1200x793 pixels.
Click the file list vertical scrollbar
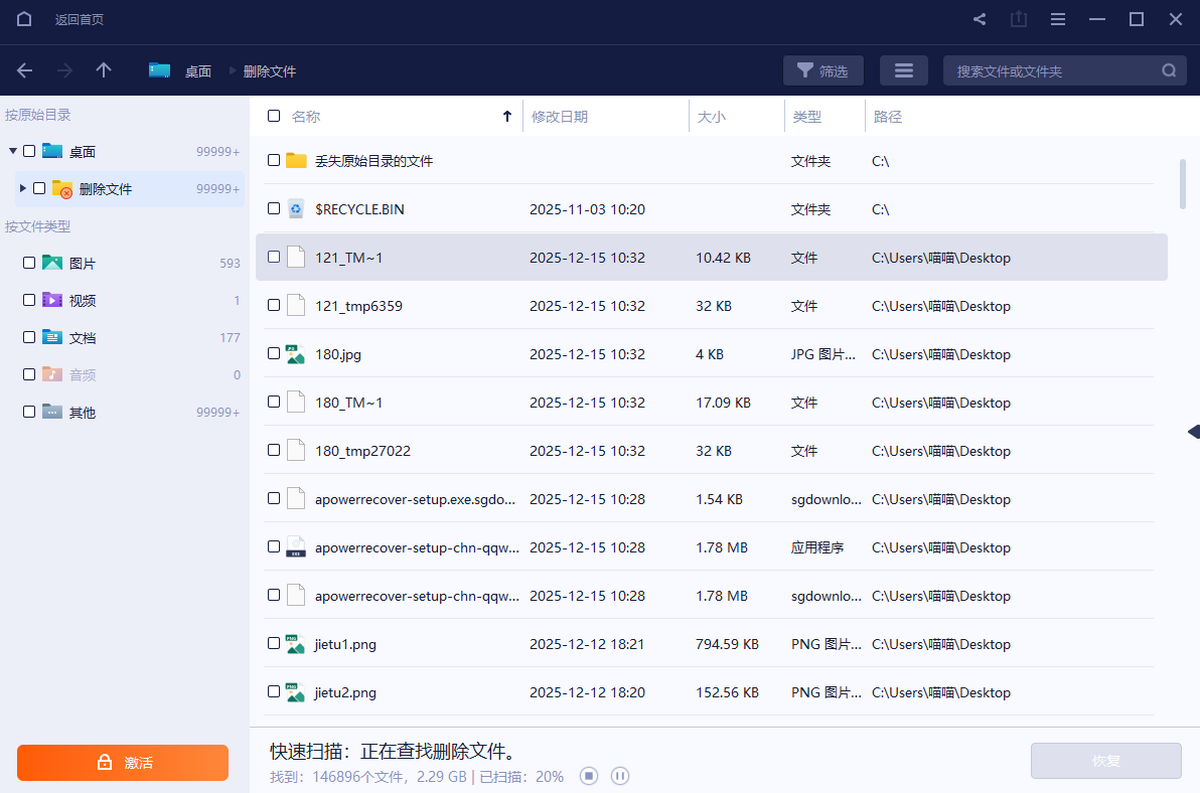1184,181
